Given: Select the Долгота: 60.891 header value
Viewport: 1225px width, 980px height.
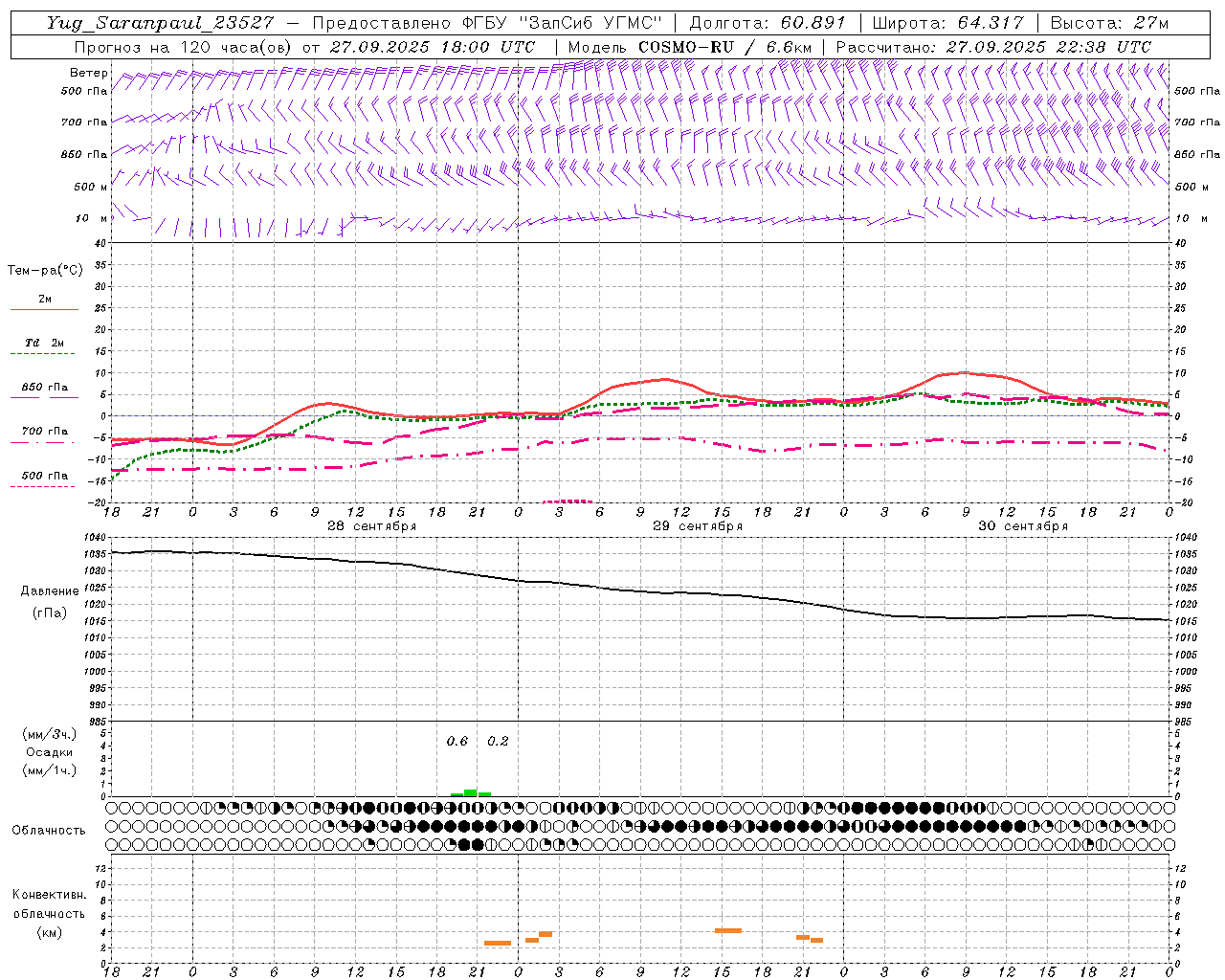Looking at the screenshot, I should coord(768,23).
